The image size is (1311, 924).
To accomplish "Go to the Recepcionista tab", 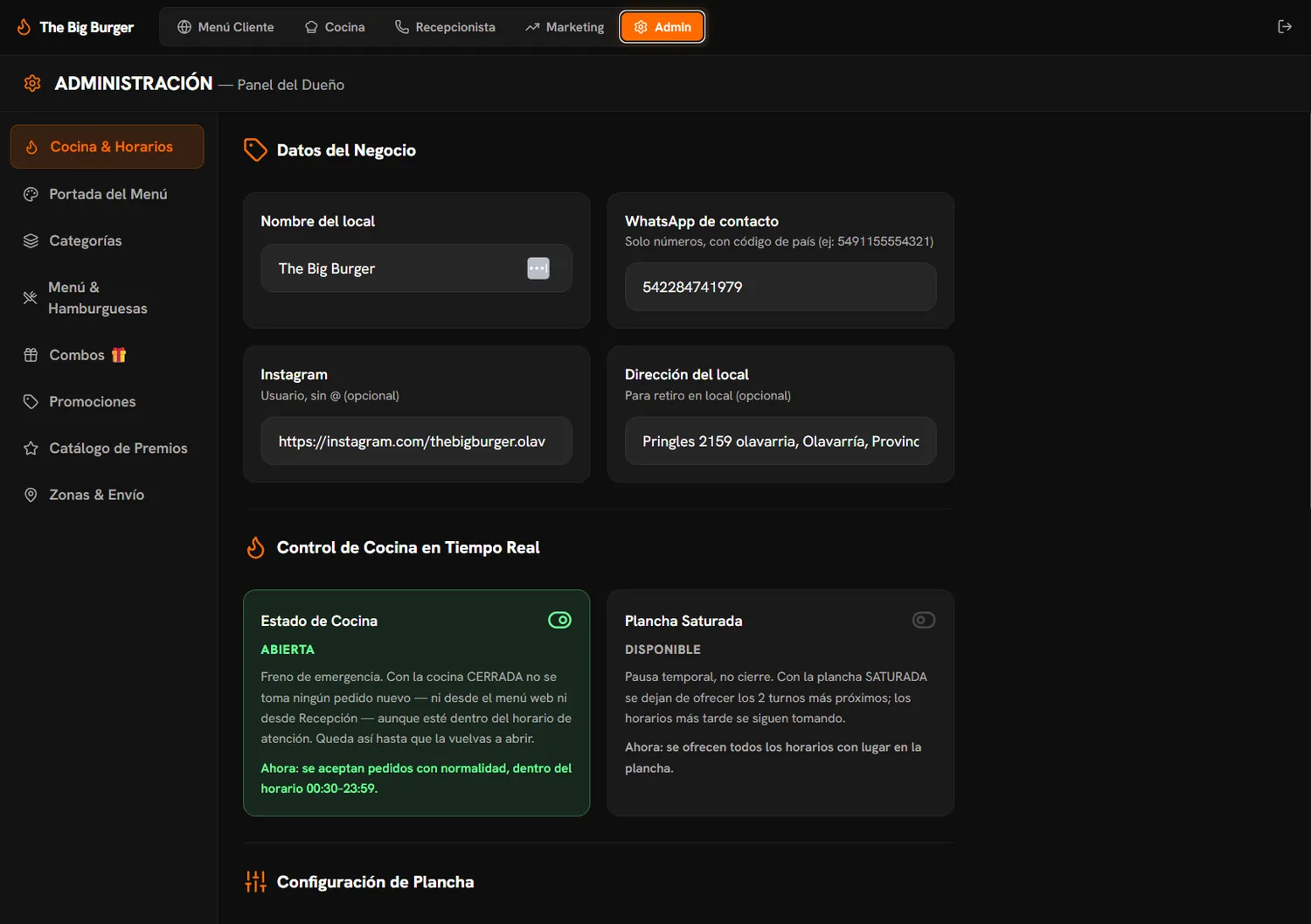I will pos(445,27).
